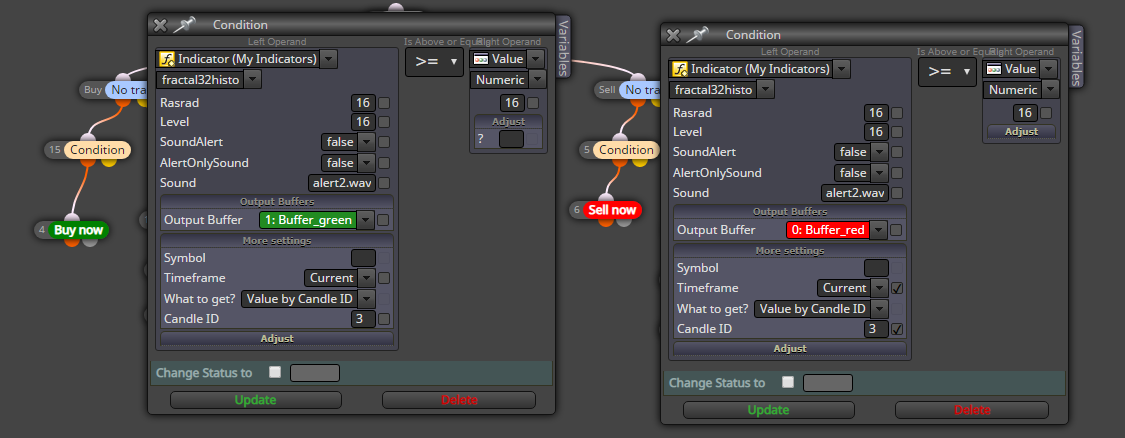
Task: Click Delete button in left Condition panel
Action: (x=458, y=400)
